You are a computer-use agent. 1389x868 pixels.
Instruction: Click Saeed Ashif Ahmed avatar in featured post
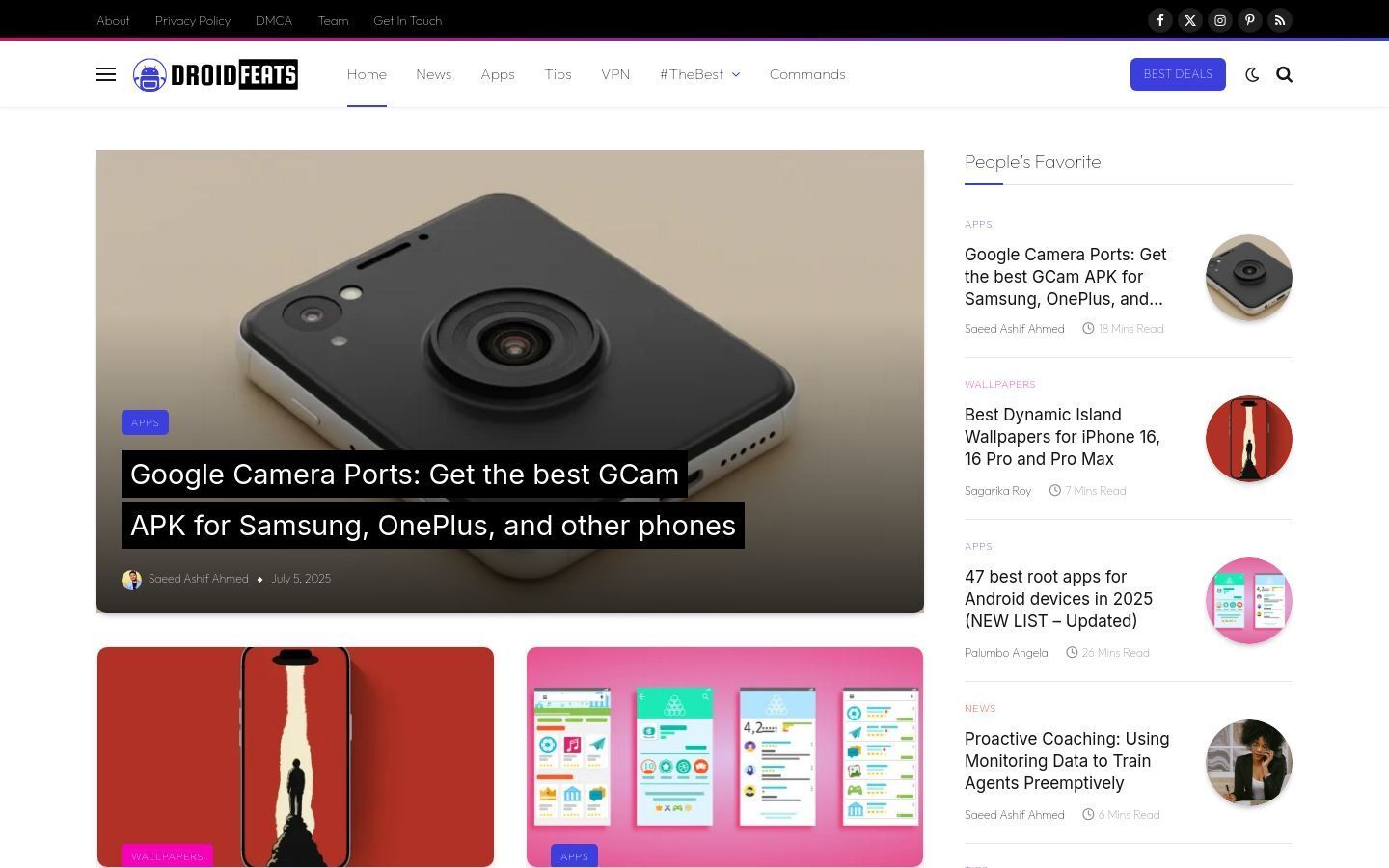[131, 580]
